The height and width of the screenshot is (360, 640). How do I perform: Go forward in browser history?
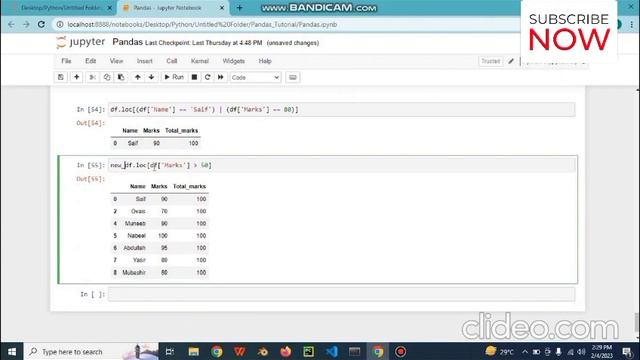point(26,24)
